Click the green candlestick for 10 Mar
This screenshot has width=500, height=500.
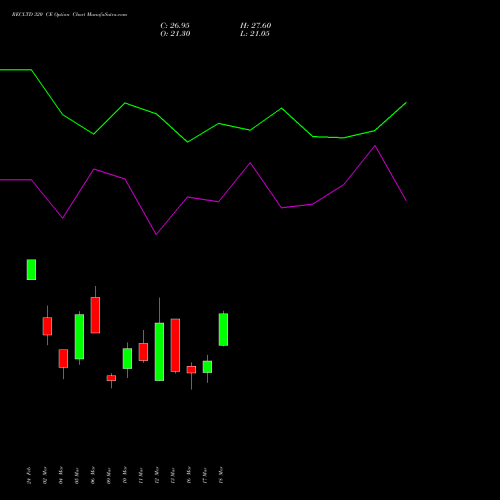(127, 358)
